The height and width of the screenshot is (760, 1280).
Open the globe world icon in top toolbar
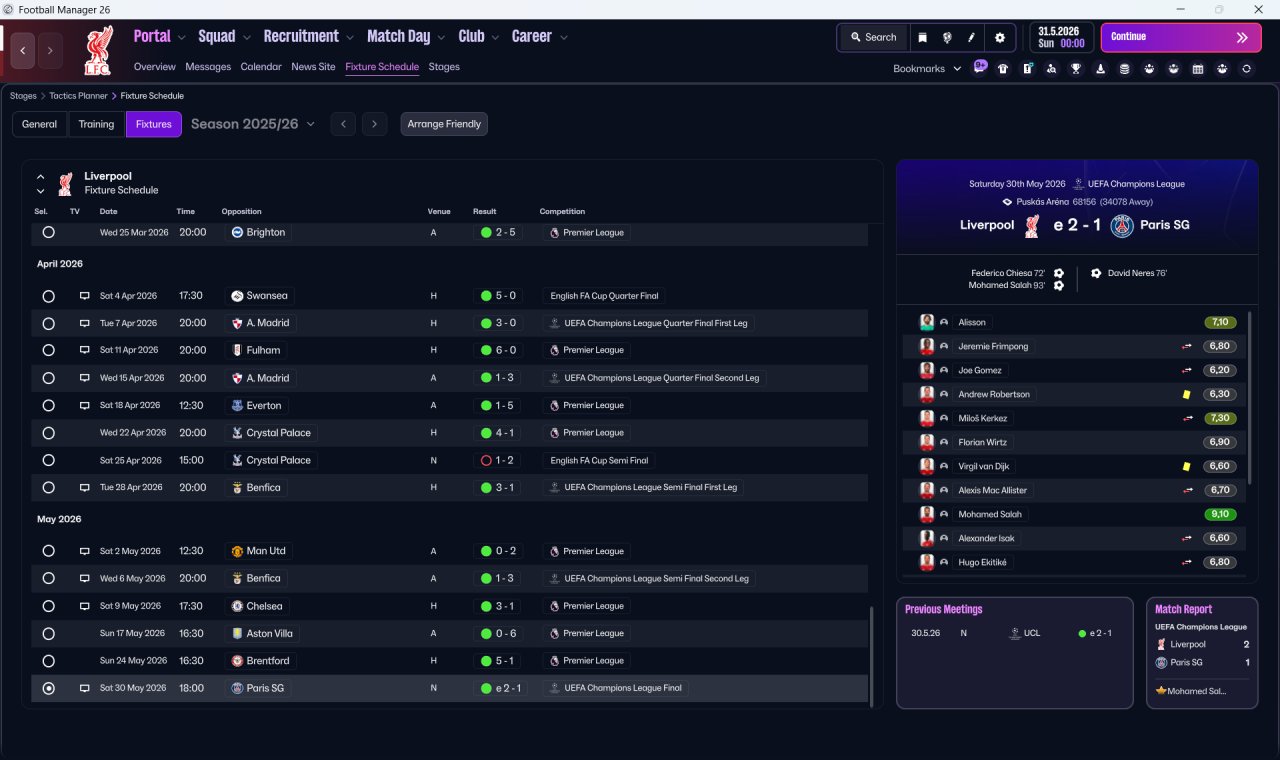pyautogui.click(x=947, y=37)
